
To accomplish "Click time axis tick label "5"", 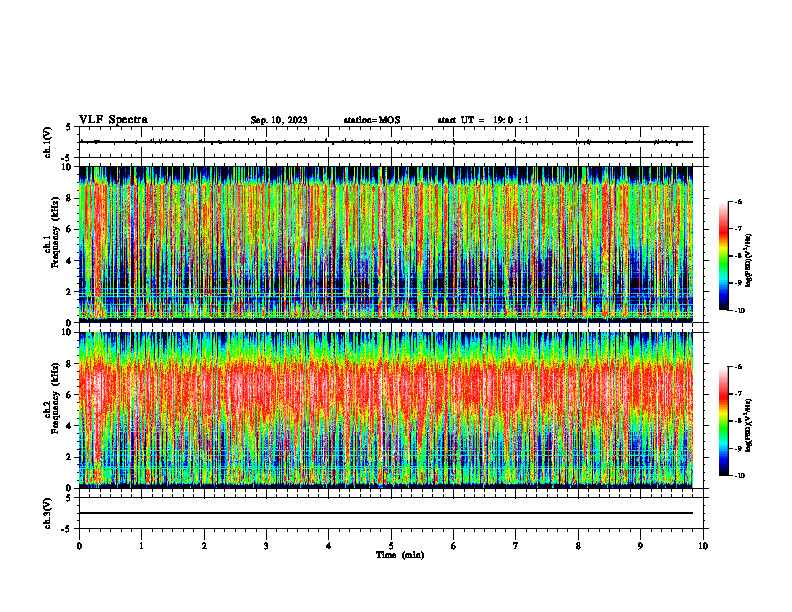I will pos(391,546).
